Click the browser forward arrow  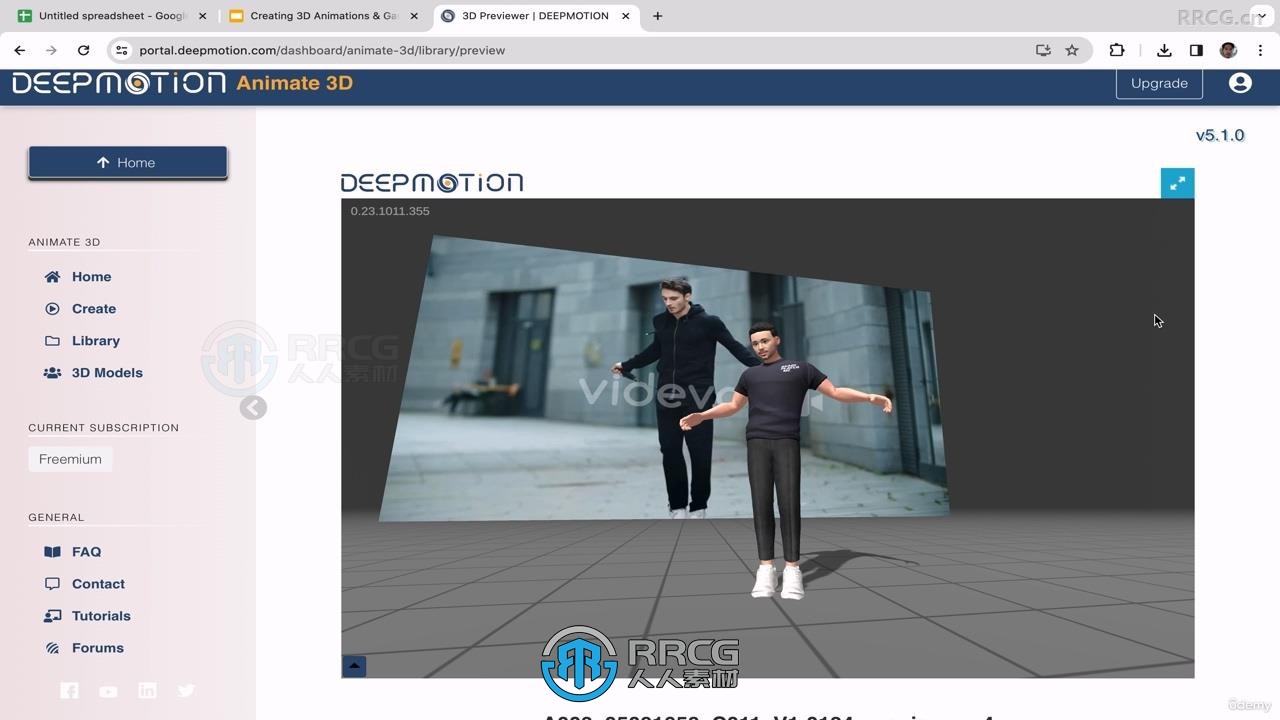coord(51,50)
